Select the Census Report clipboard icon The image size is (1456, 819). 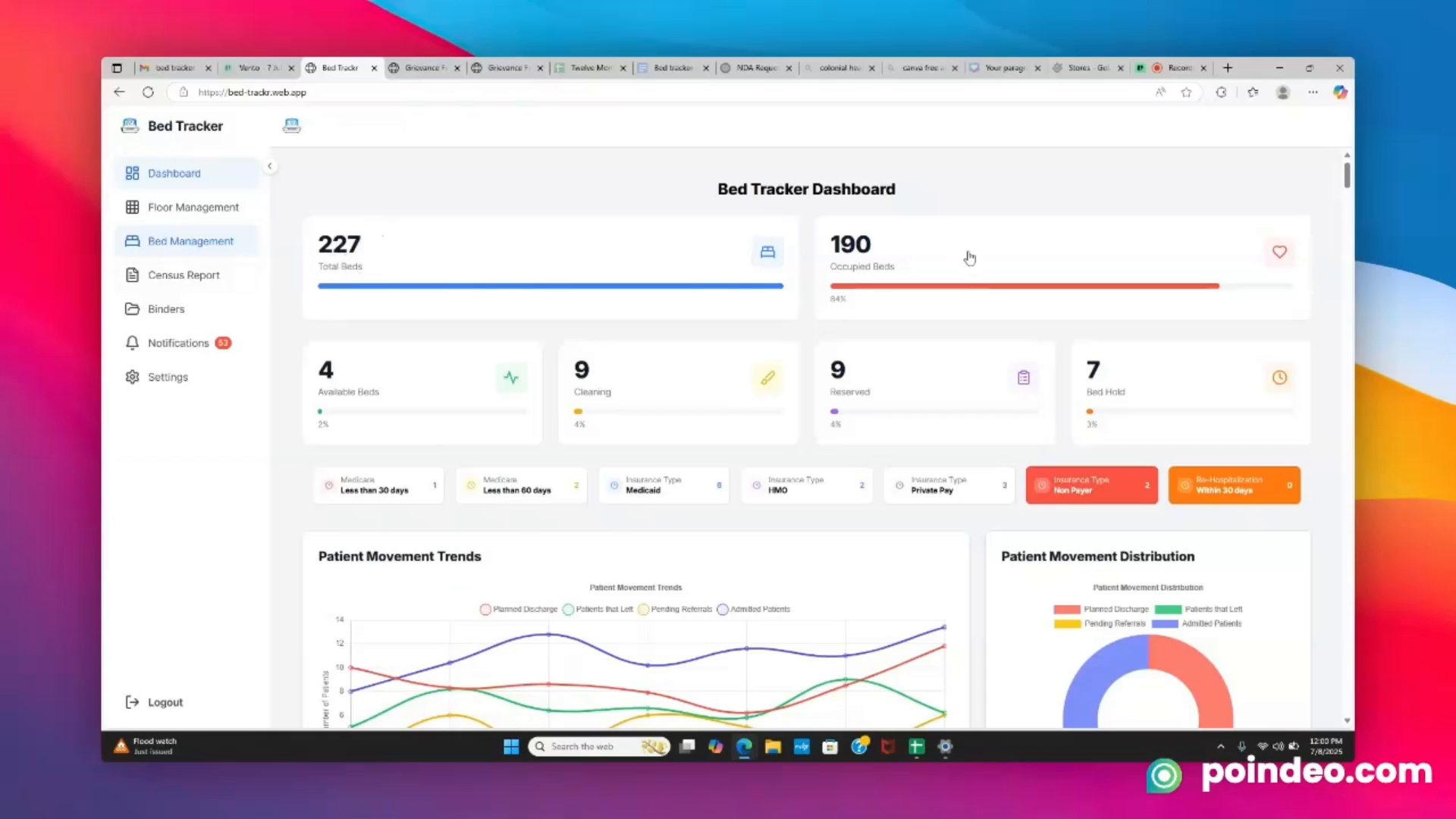[x=133, y=275]
